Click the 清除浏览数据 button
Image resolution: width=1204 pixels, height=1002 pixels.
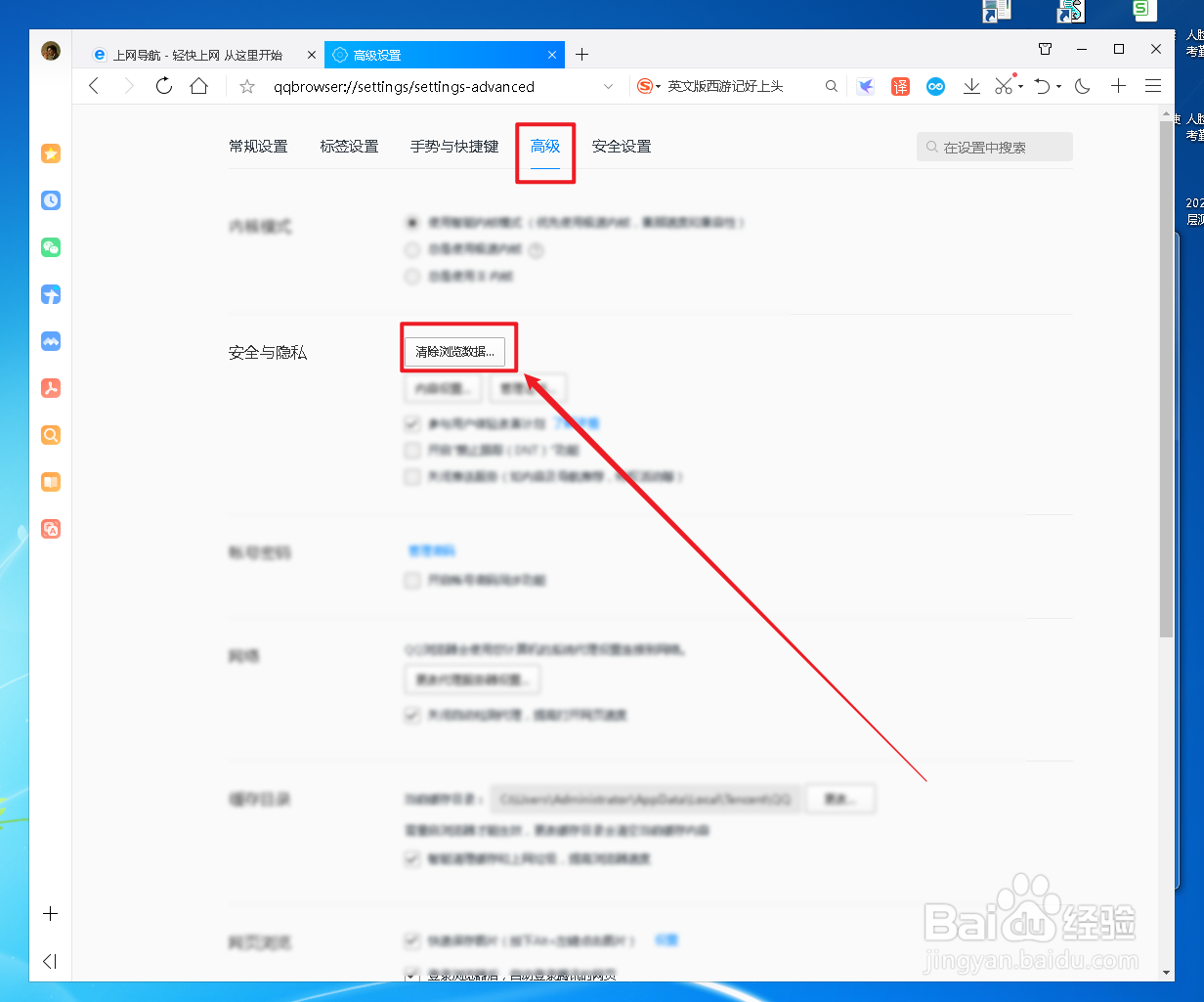pyautogui.click(x=457, y=348)
